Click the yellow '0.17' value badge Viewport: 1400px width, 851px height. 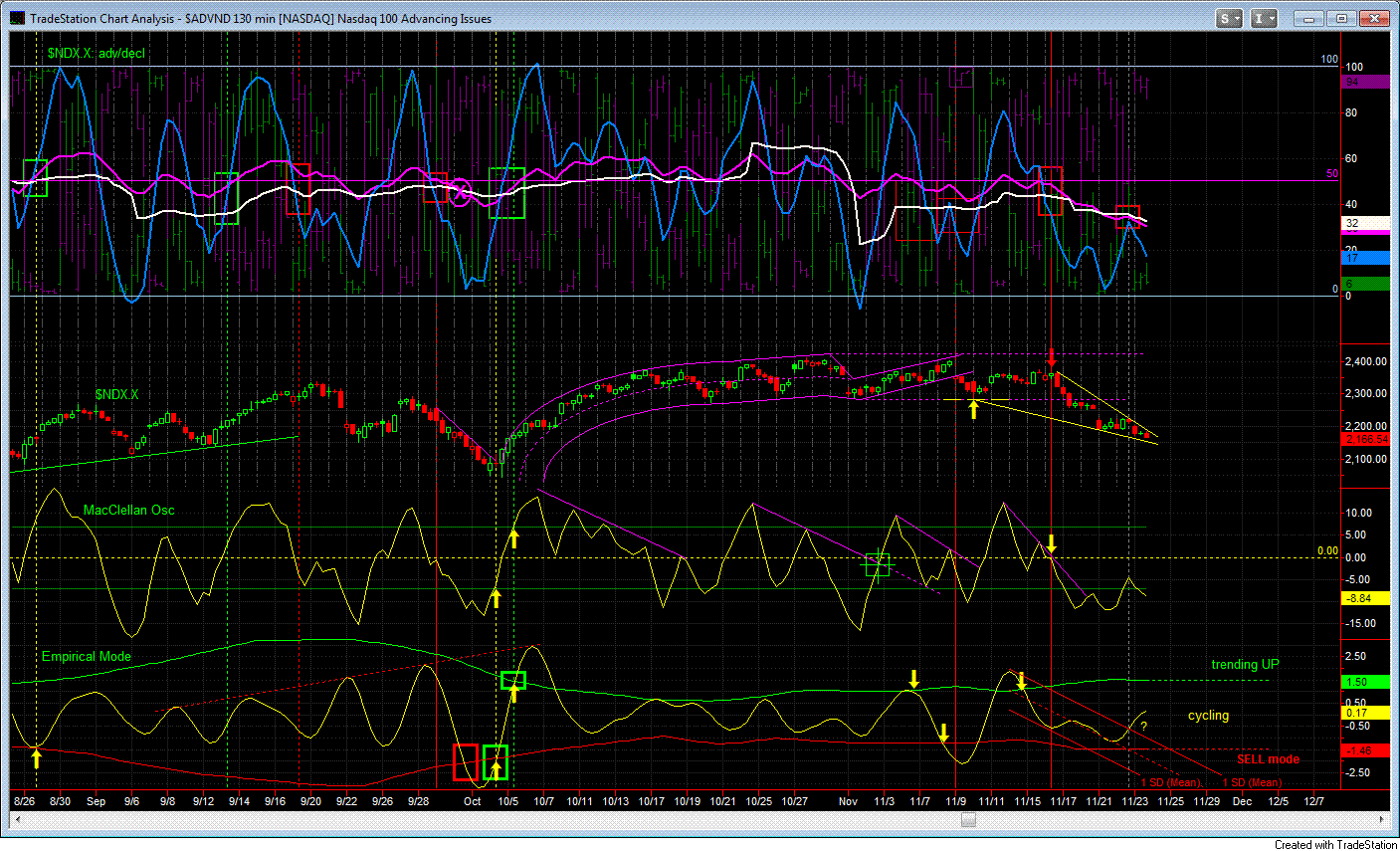point(1365,713)
